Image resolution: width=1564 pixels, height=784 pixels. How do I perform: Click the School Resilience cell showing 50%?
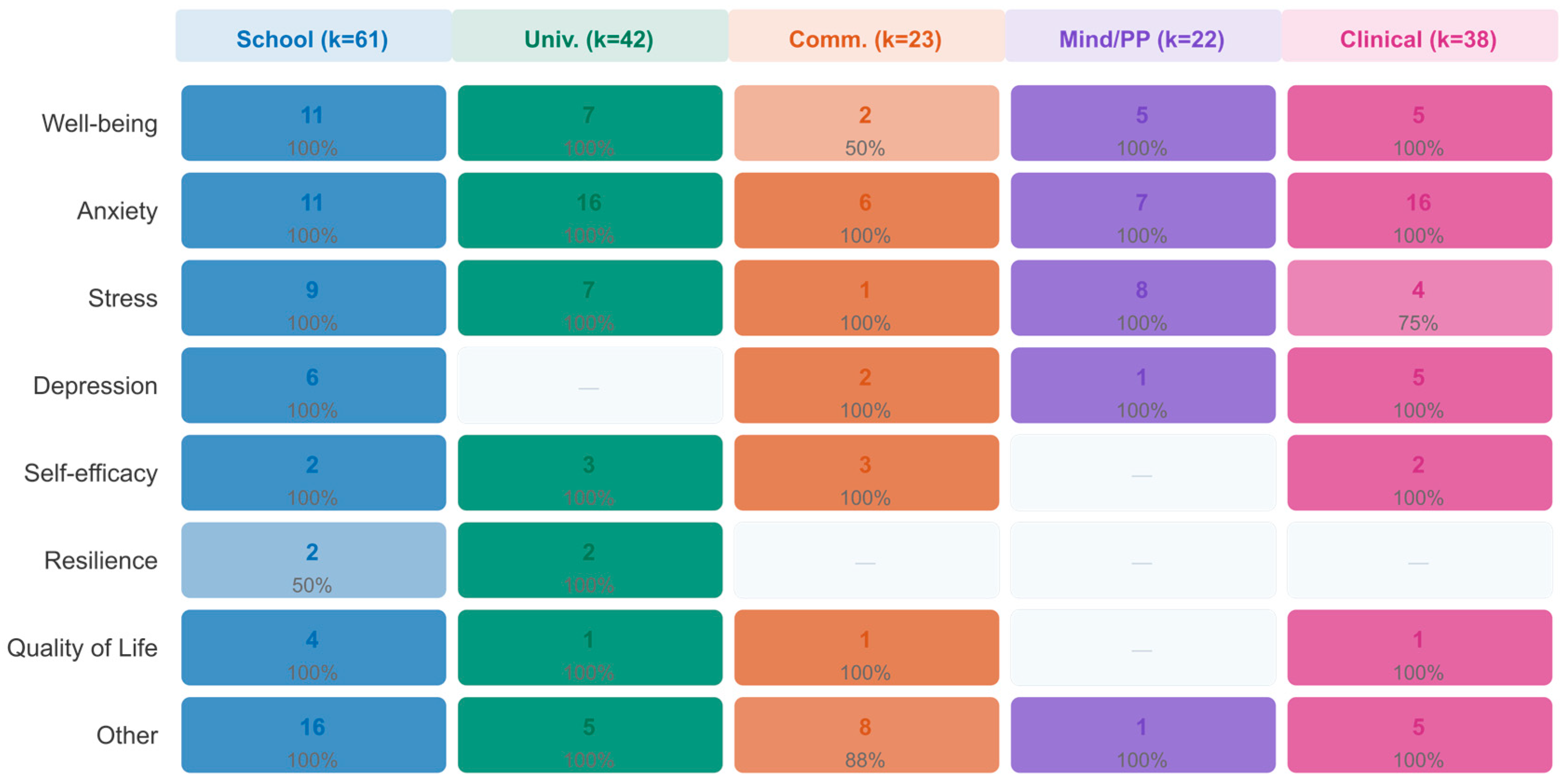[x=313, y=561]
